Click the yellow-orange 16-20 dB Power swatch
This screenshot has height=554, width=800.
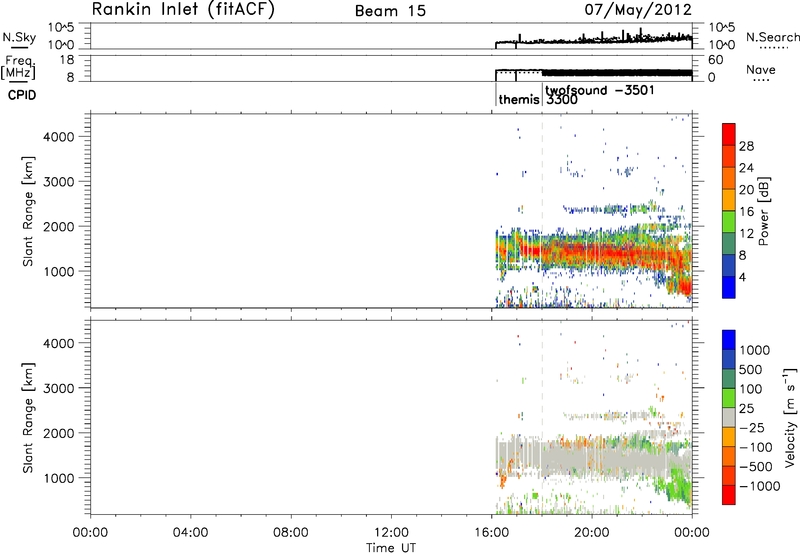click(729, 200)
